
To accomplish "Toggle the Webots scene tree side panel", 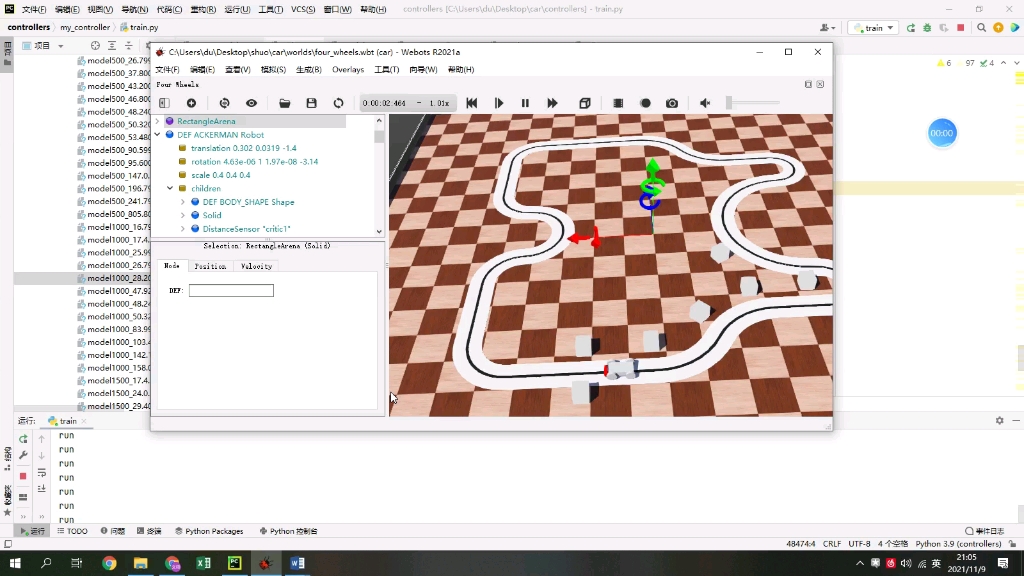I will point(165,103).
